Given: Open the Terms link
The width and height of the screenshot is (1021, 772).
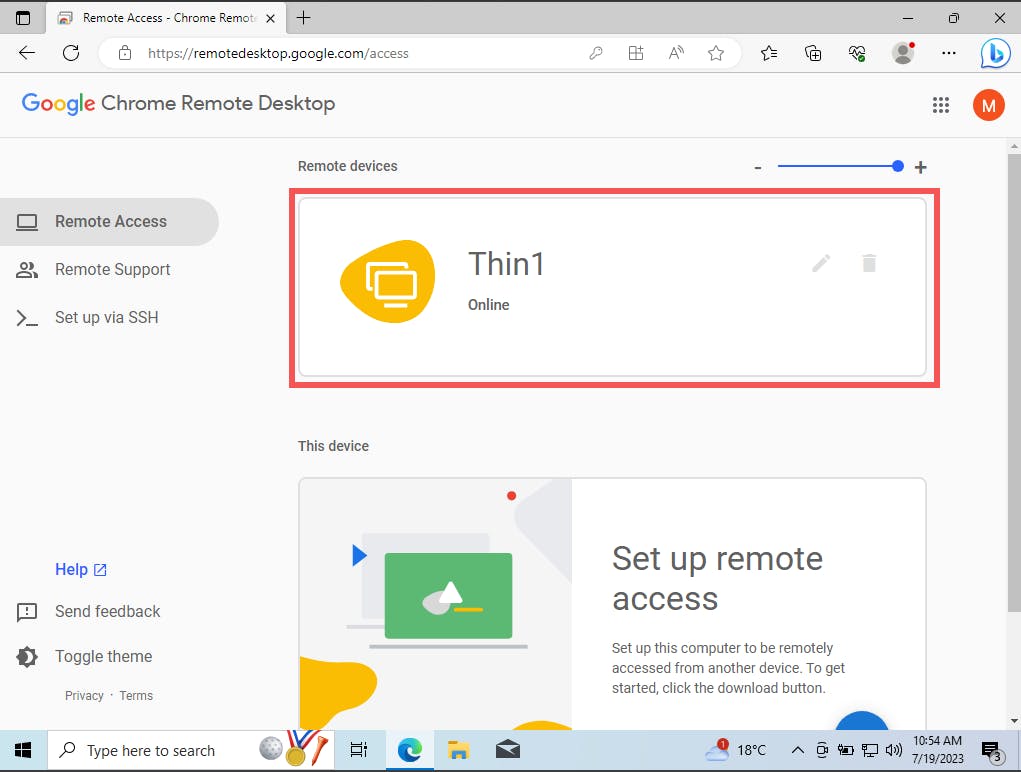Looking at the screenshot, I should pyautogui.click(x=136, y=695).
